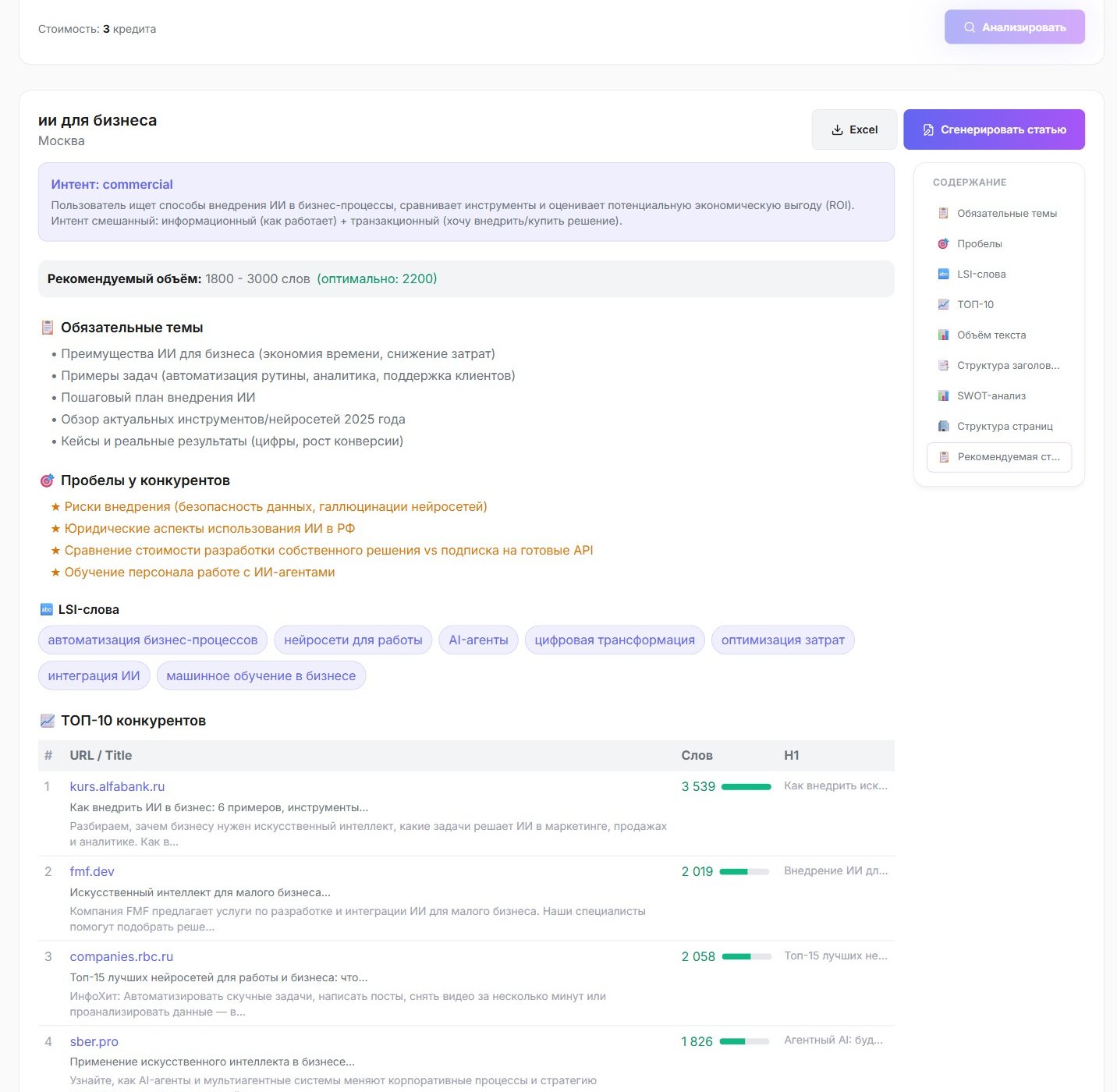Screen dimensions: 1117x1092
Task: Jump to ТОП-10 in contents
Action: click(998, 304)
